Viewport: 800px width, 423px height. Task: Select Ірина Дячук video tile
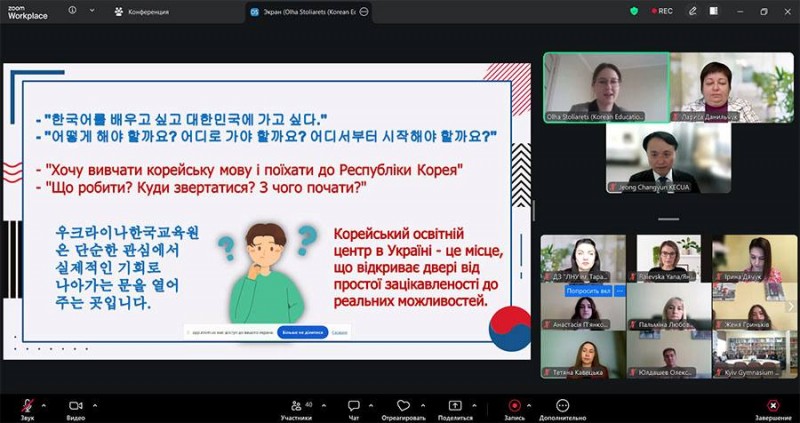point(755,258)
